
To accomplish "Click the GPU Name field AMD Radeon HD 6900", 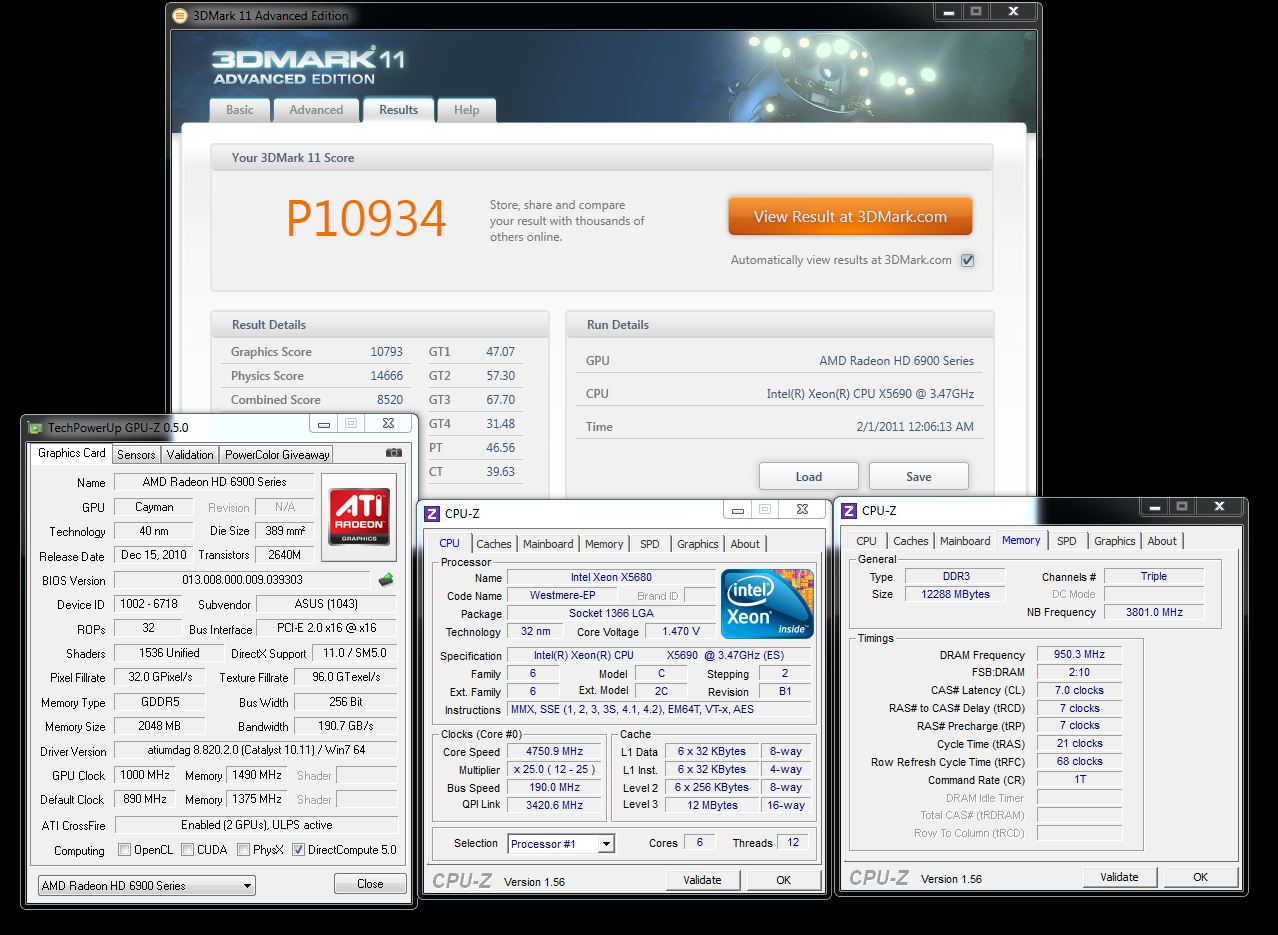I will point(215,482).
